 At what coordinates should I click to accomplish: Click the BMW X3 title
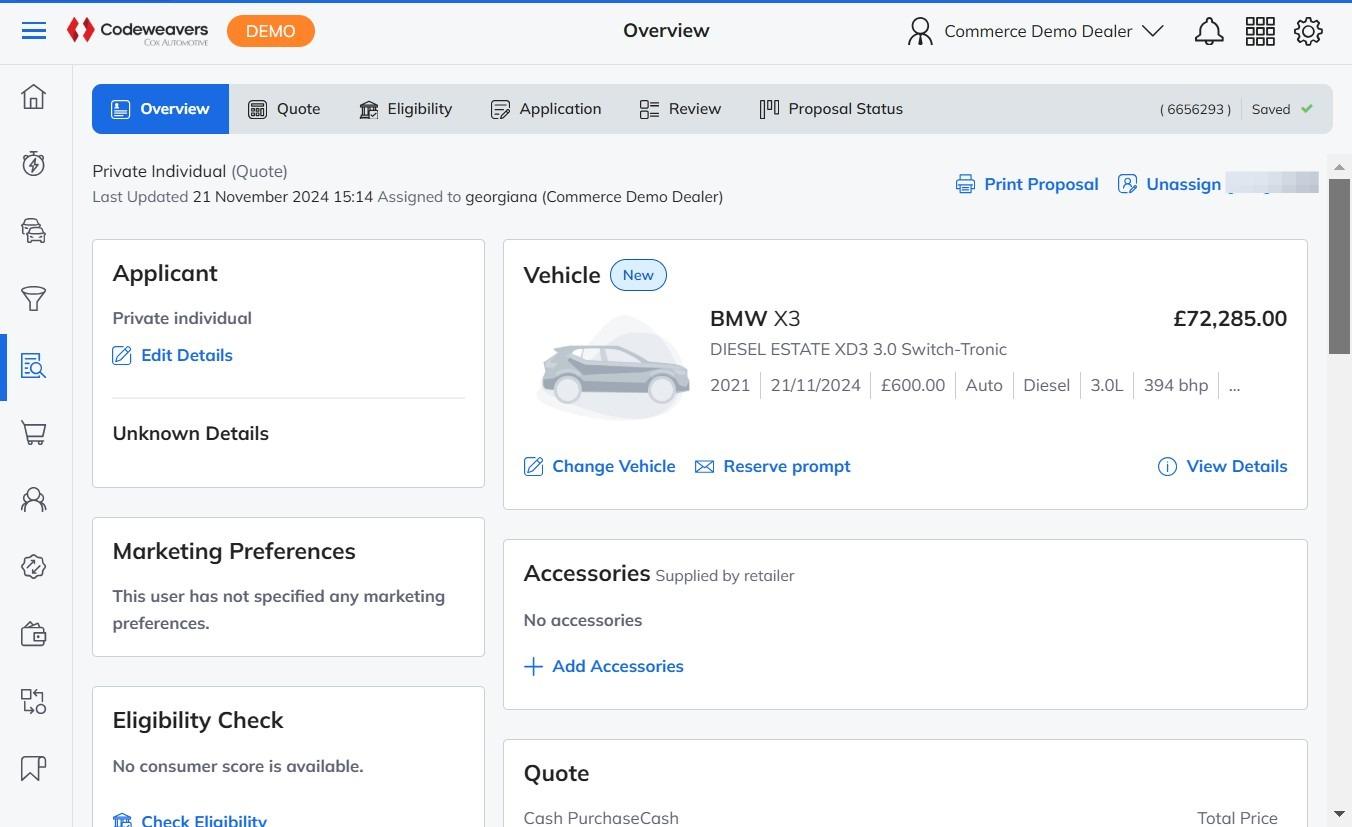755,319
